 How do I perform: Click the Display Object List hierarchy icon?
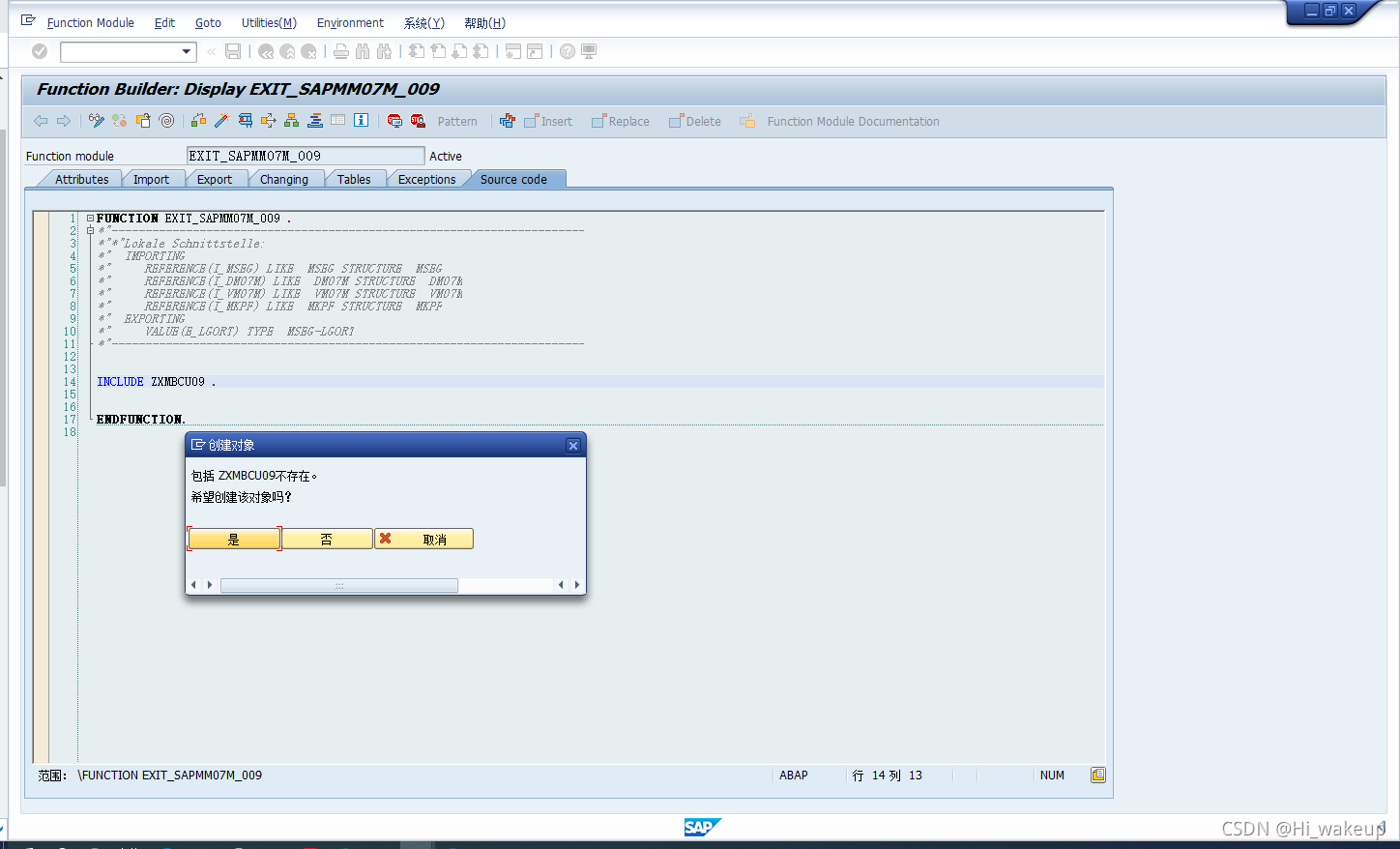pyautogui.click(x=291, y=121)
